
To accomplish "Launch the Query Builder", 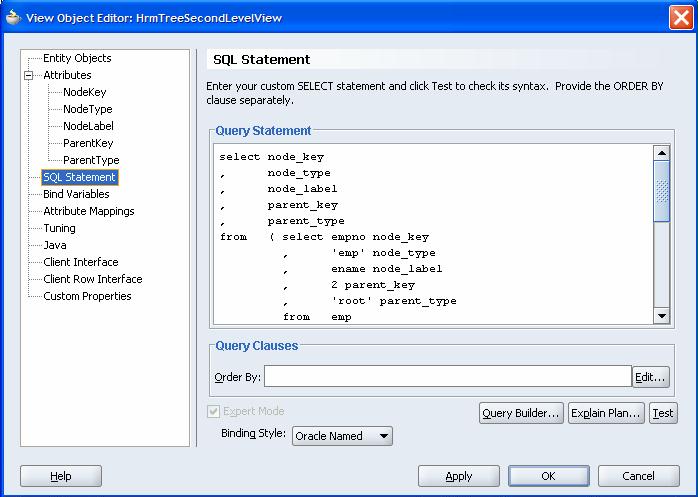I will pos(521,413).
